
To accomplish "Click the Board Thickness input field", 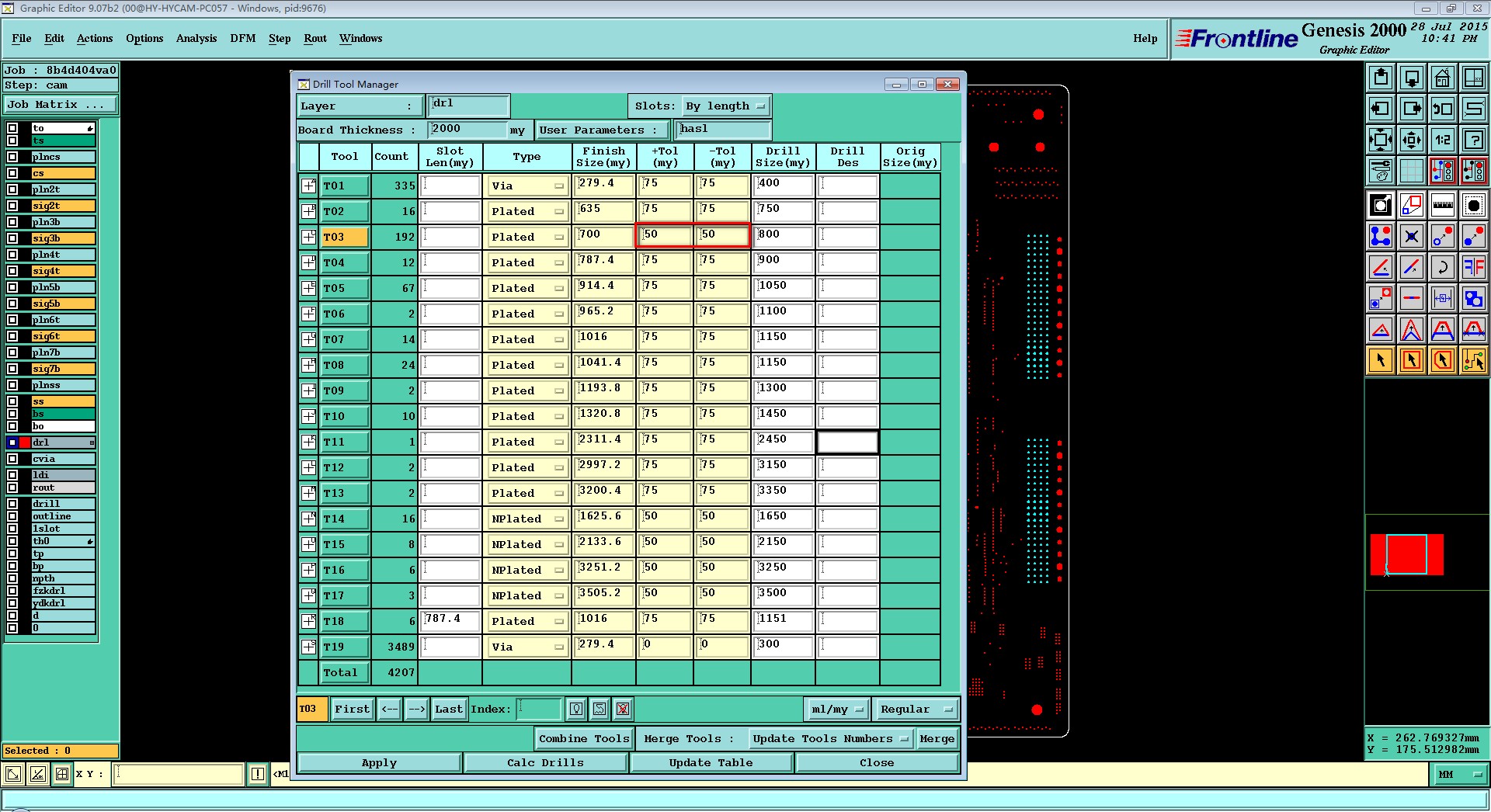I will pos(467,130).
